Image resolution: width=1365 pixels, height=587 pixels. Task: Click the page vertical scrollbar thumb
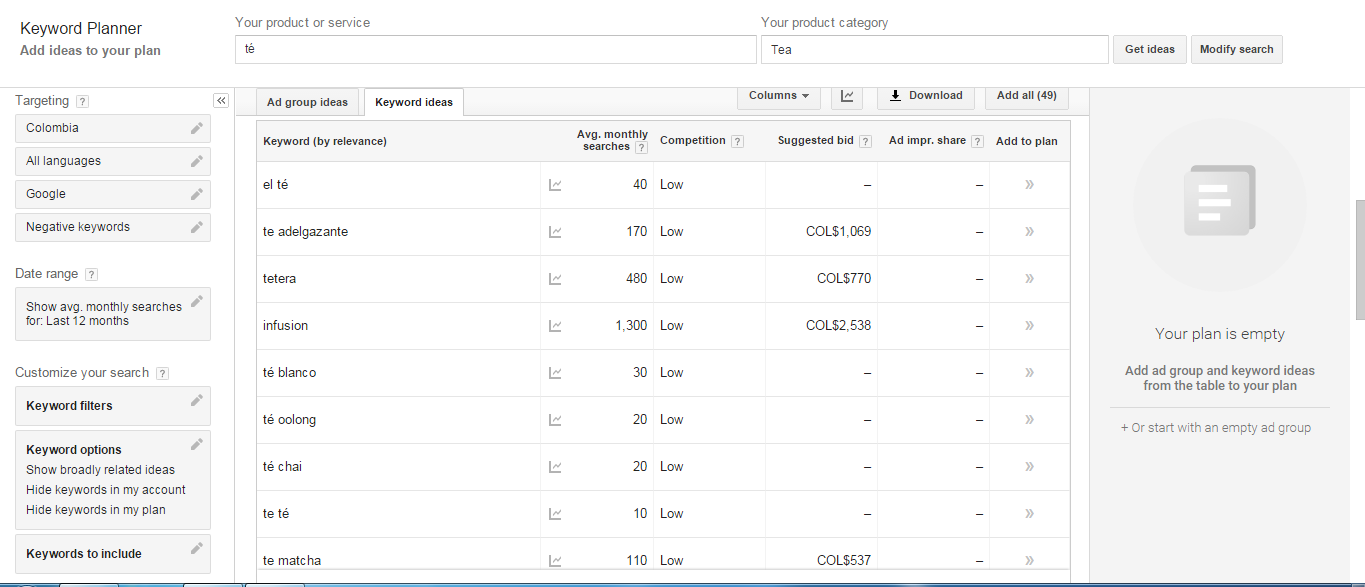(x=1360, y=260)
